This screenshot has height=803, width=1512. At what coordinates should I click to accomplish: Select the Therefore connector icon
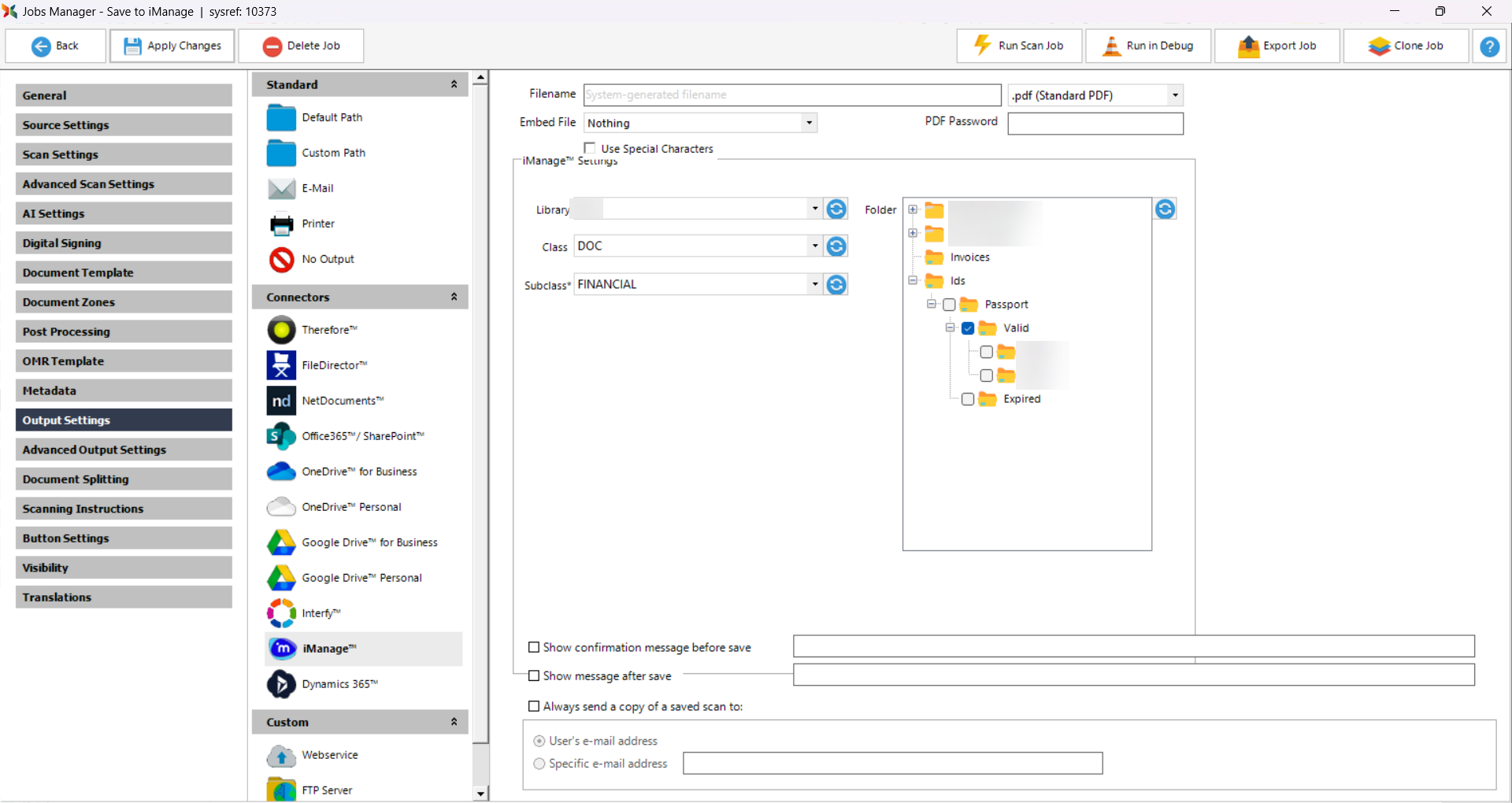click(x=282, y=330)
